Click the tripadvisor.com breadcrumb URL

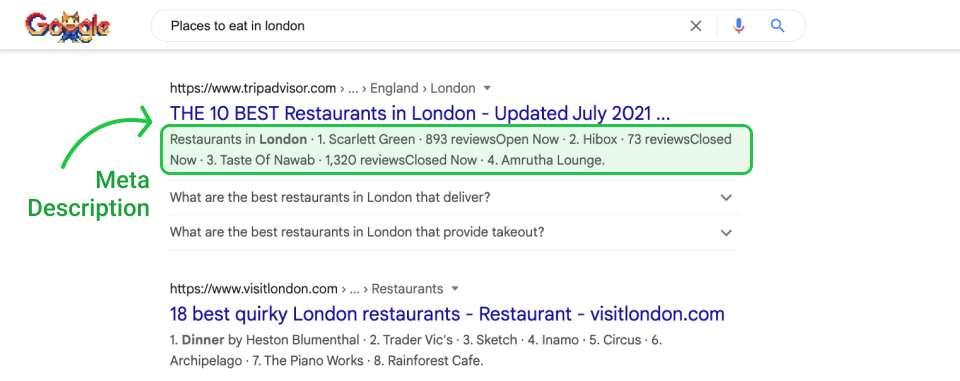[323, 88]
